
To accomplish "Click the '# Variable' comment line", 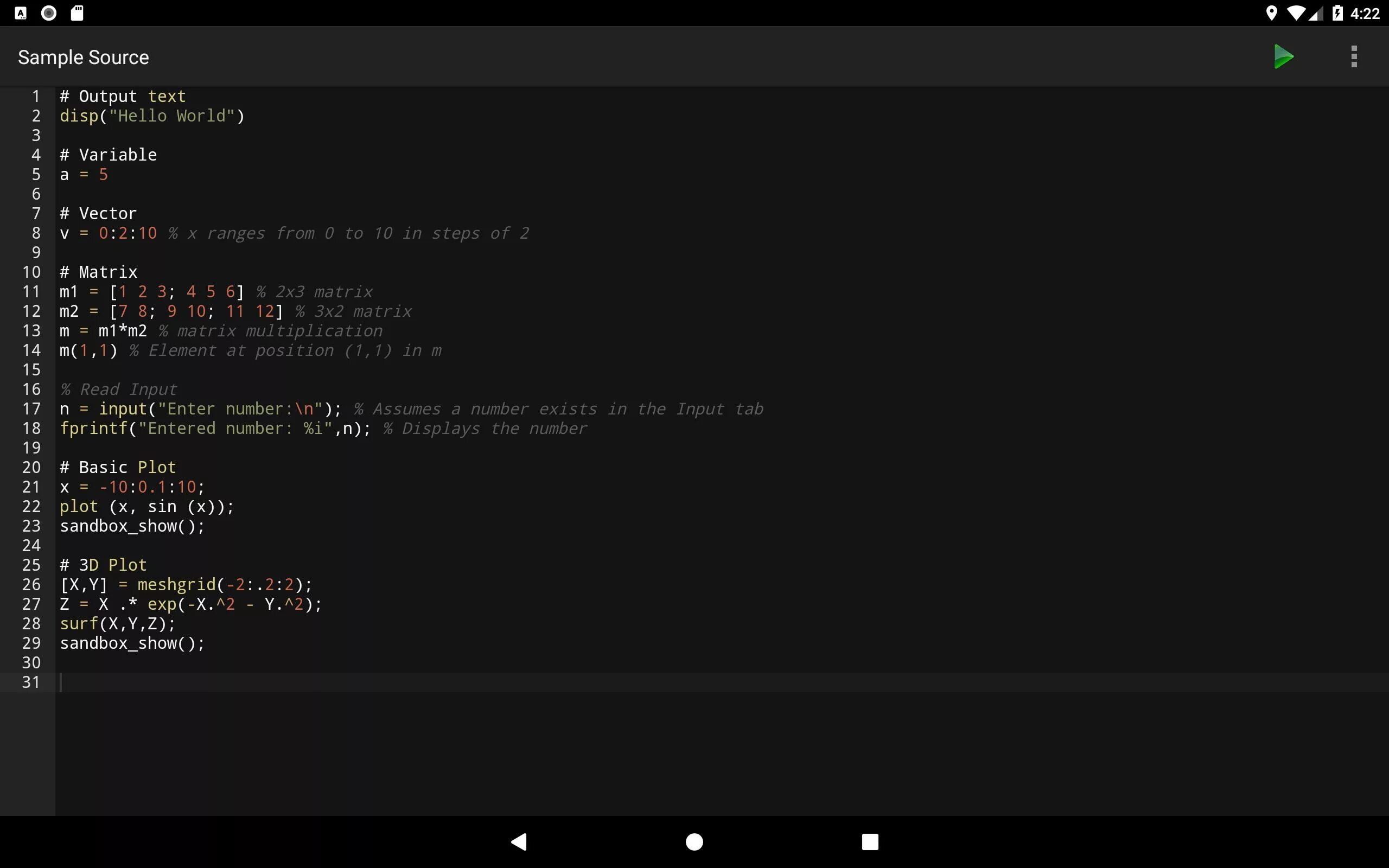I will 108,155.
